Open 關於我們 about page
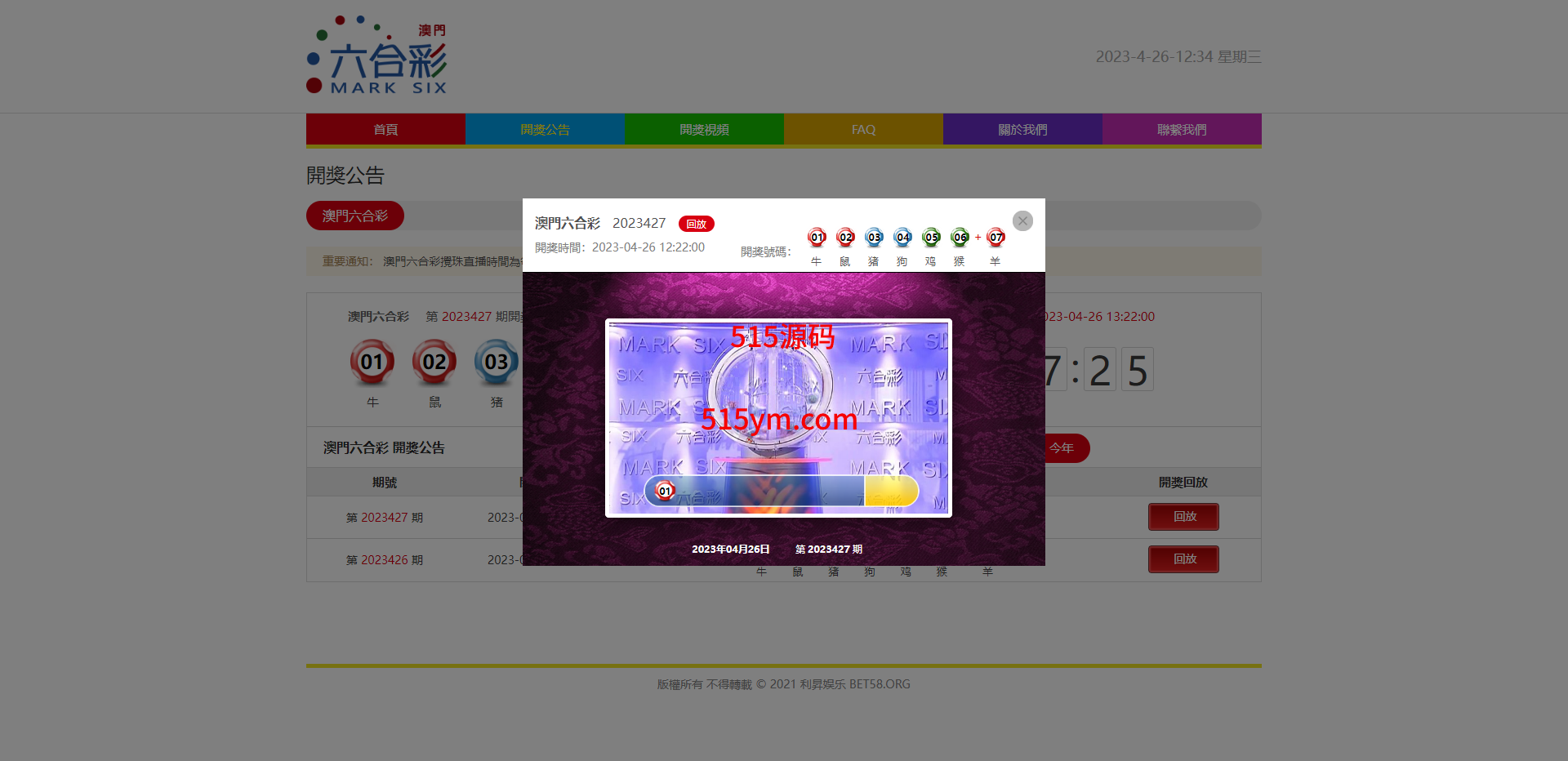This screenshot has height=761, width=1568. pyautogui.click(x=1022, y=130)
